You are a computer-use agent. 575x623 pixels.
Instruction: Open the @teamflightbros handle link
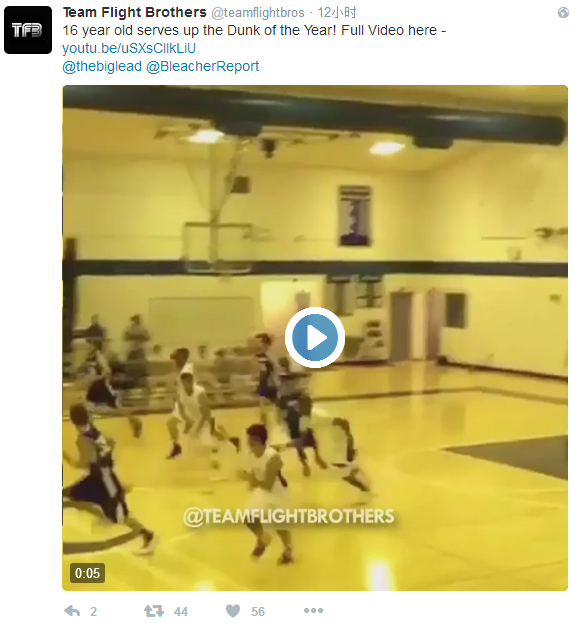pos(257,13)
